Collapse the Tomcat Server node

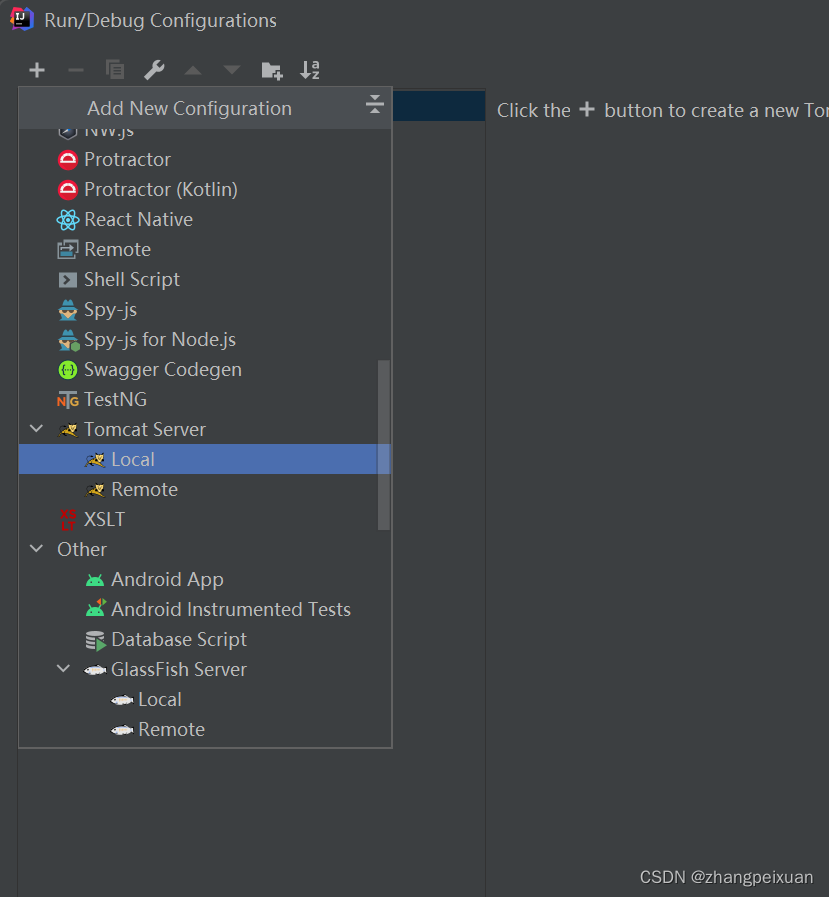[x=37, y=428]
